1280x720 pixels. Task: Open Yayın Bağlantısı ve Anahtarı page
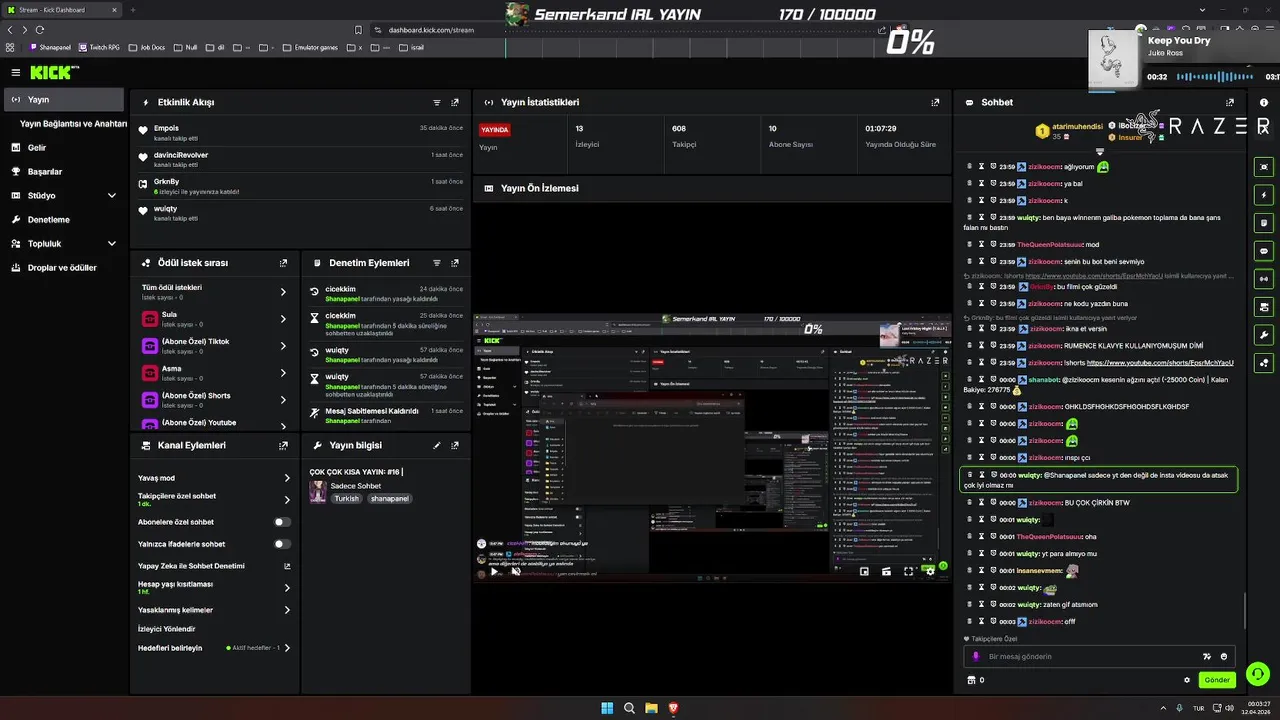73,124
